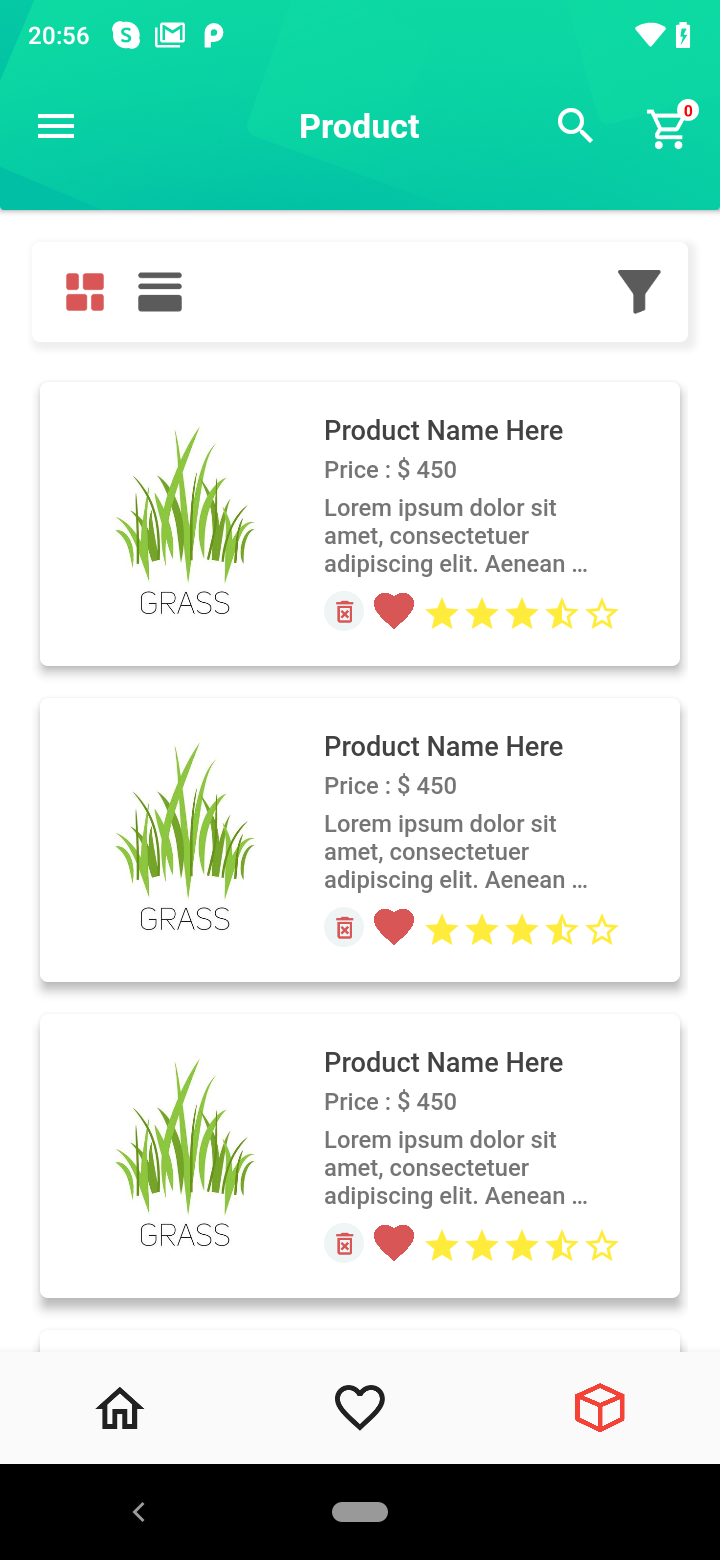720x1560 pixels.
Task: Open the hamburger navigation menu
Action: (x=56, y=127)
